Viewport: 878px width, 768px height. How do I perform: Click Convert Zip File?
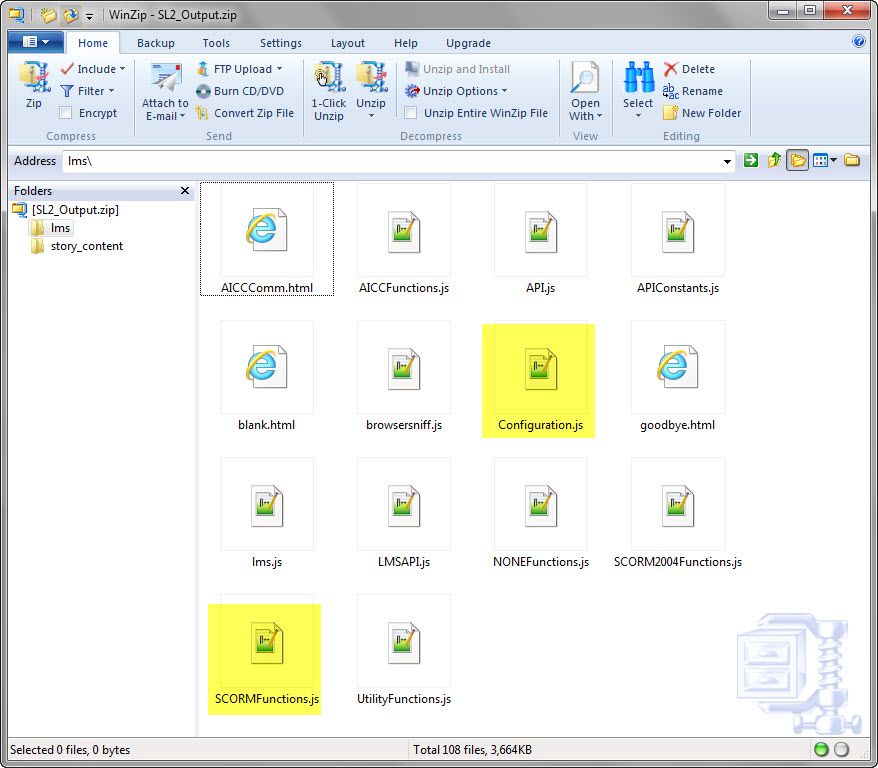click(x=245, y=113)
